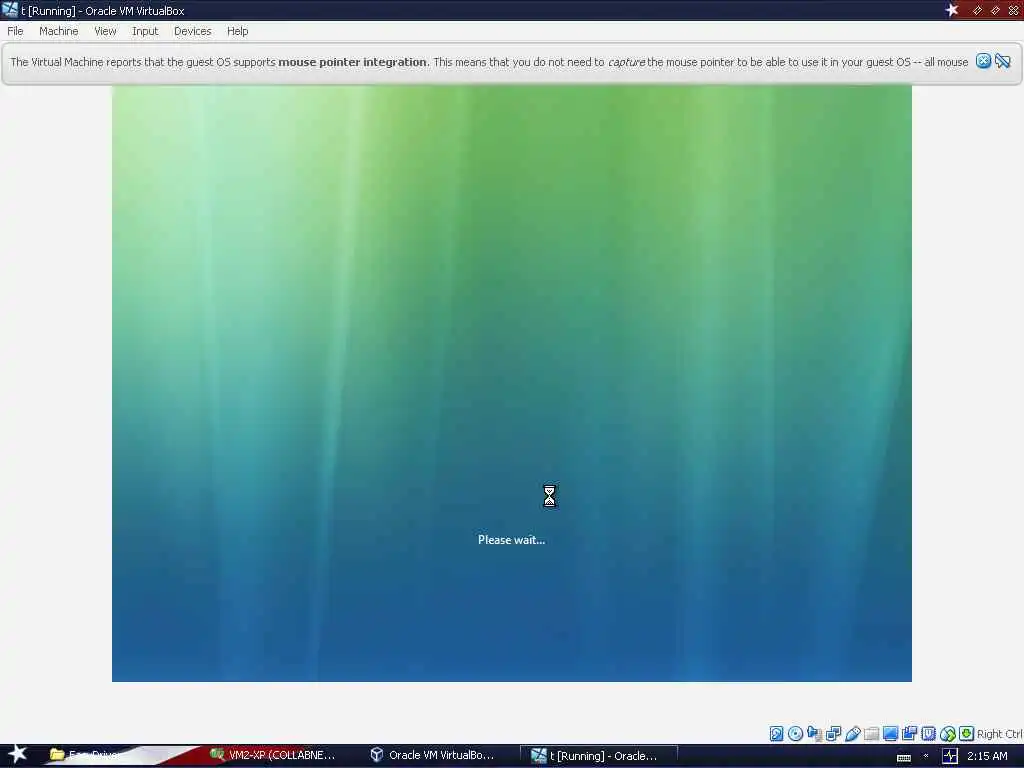The width and height of the screenshot is (1024, 768).
Task: Open the View menu
Action: (105, 31)
